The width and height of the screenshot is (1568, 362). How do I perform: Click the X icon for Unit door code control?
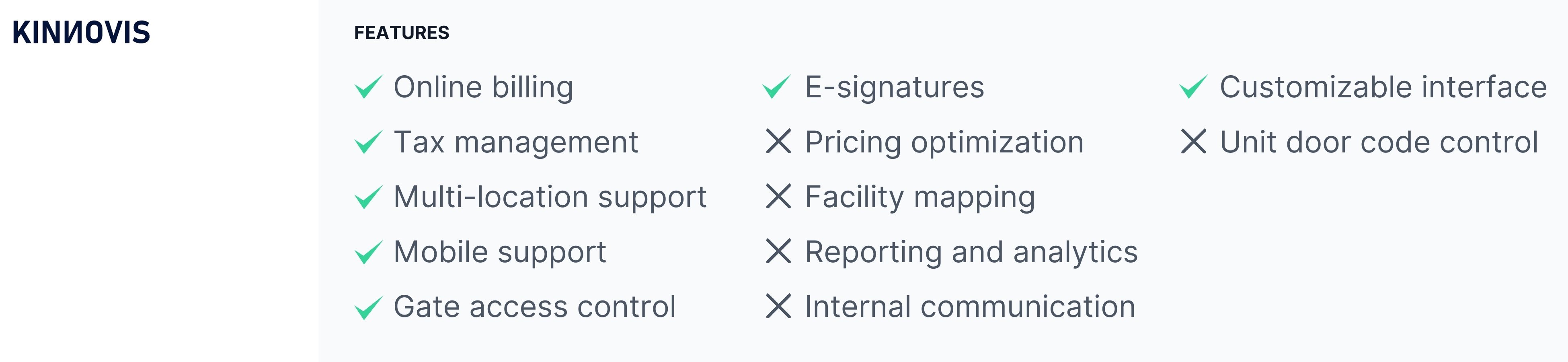[1194, 142]
